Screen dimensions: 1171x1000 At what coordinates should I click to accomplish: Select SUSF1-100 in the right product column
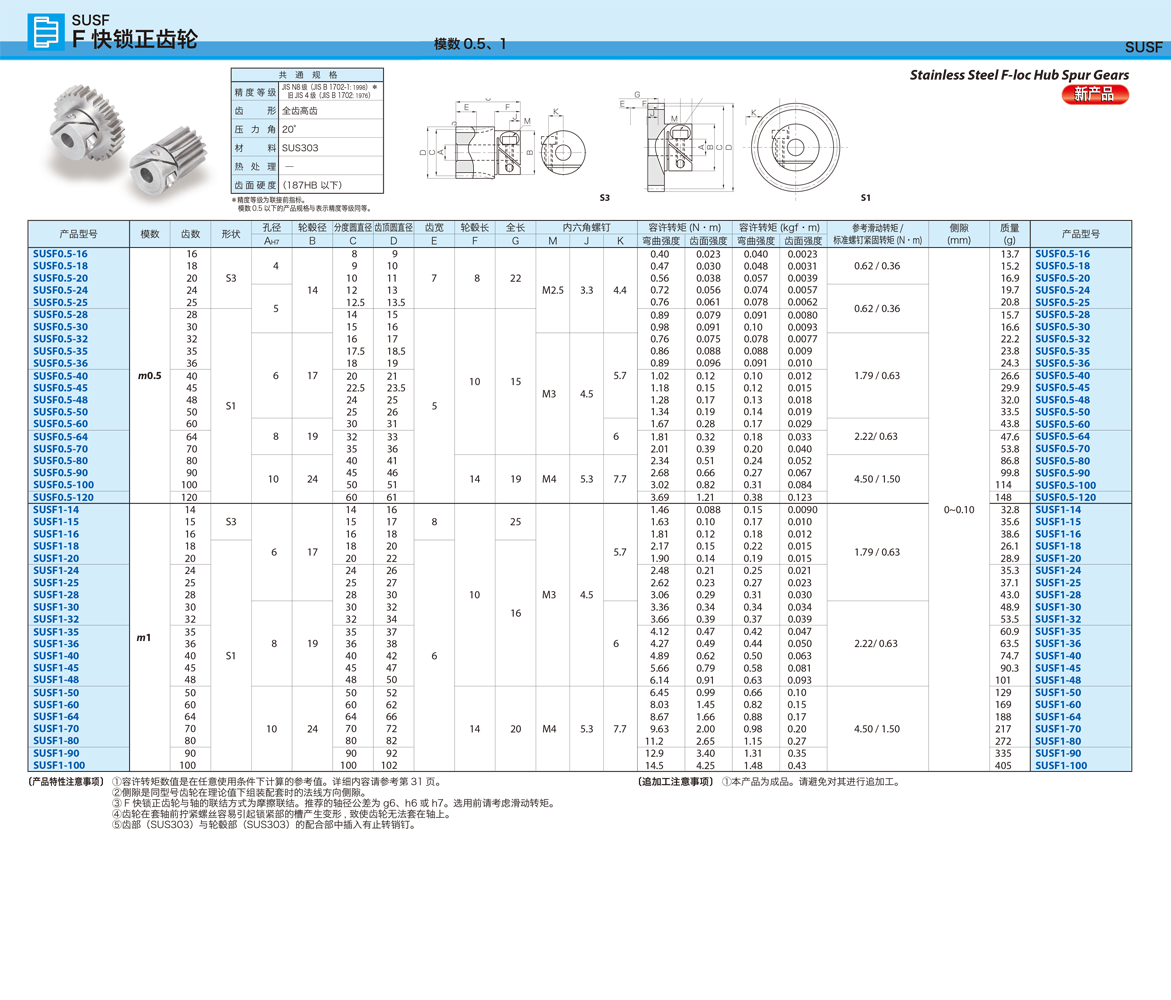(x=1060, y=766)
